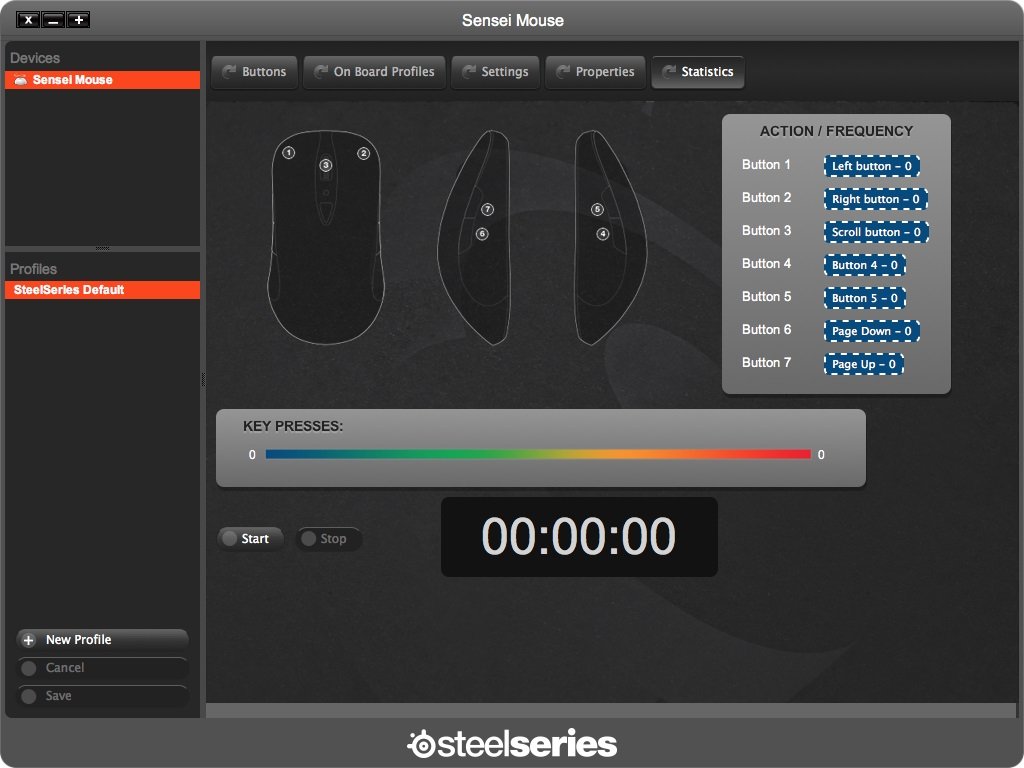Go to the Properties tab
Viewport: 1024px width, 768px height.
click(x=595, y=72)
